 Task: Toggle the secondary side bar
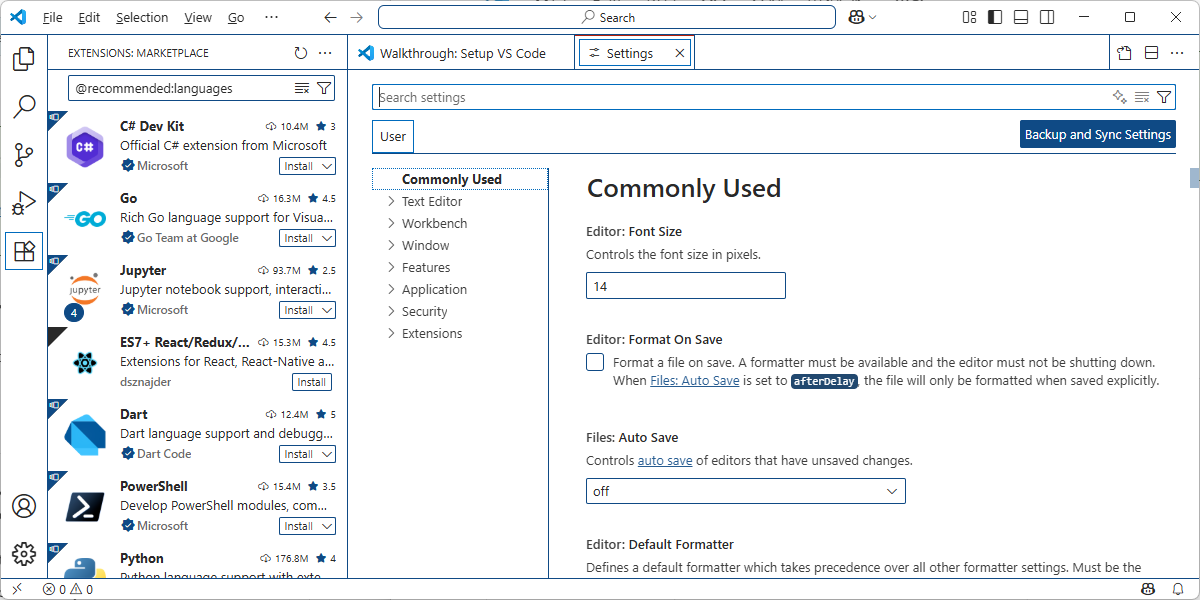coord(1047,17)
